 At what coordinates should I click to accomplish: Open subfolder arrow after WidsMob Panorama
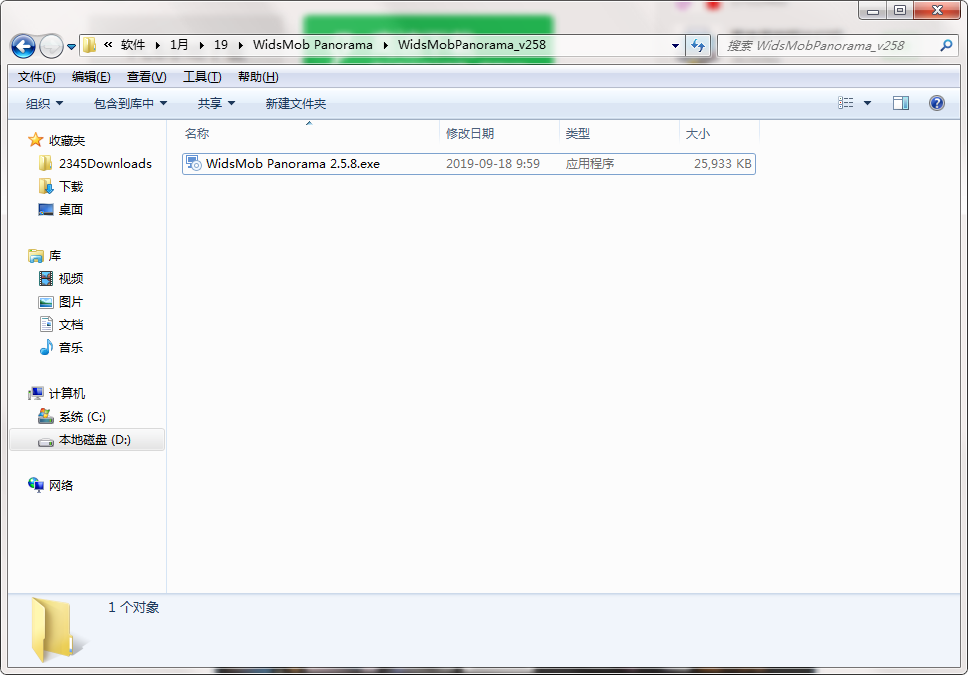point(385,45)
